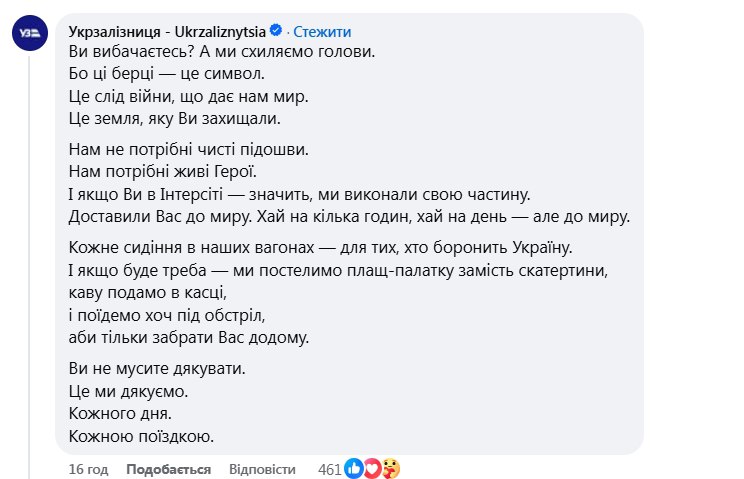Reply using the Відповісти button
This screenshot has height=479, width=744.
[x=262, y=469]
